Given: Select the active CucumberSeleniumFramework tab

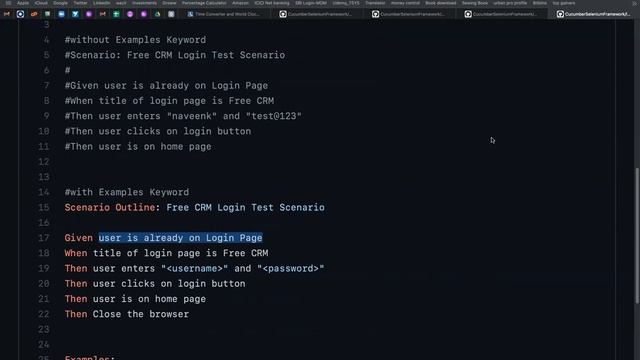Looking at the screenshot, I should (593, 14).
